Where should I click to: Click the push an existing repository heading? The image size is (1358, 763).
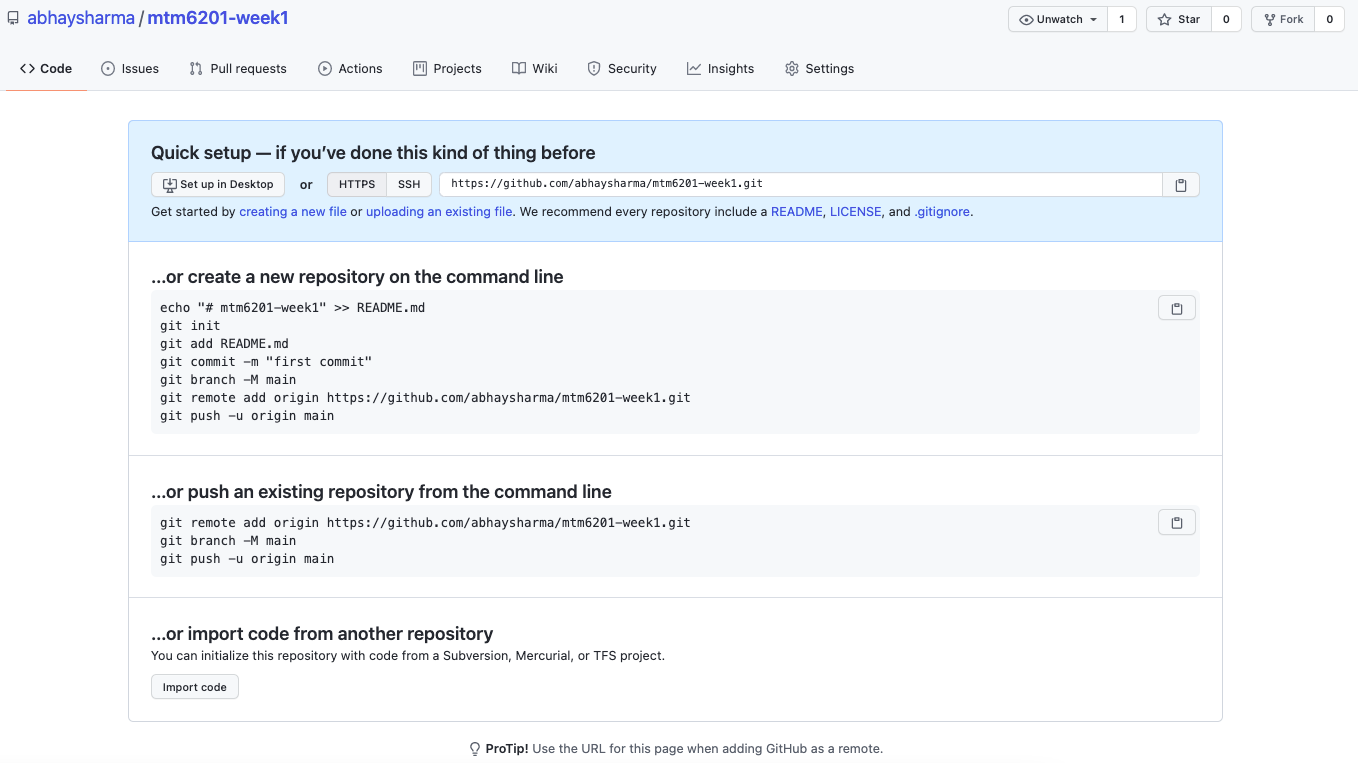point(381,492)
